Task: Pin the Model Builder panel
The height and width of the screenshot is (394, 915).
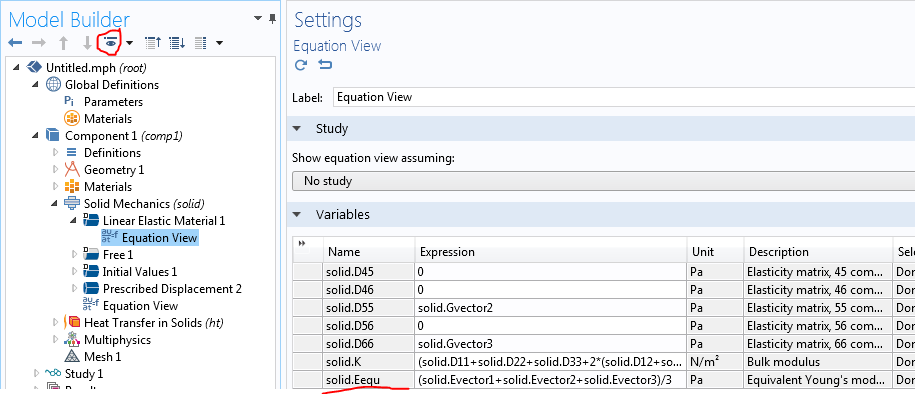Action: pos(272,19)
